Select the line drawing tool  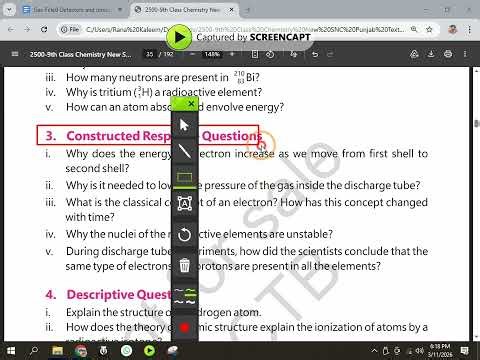(184, 151)
